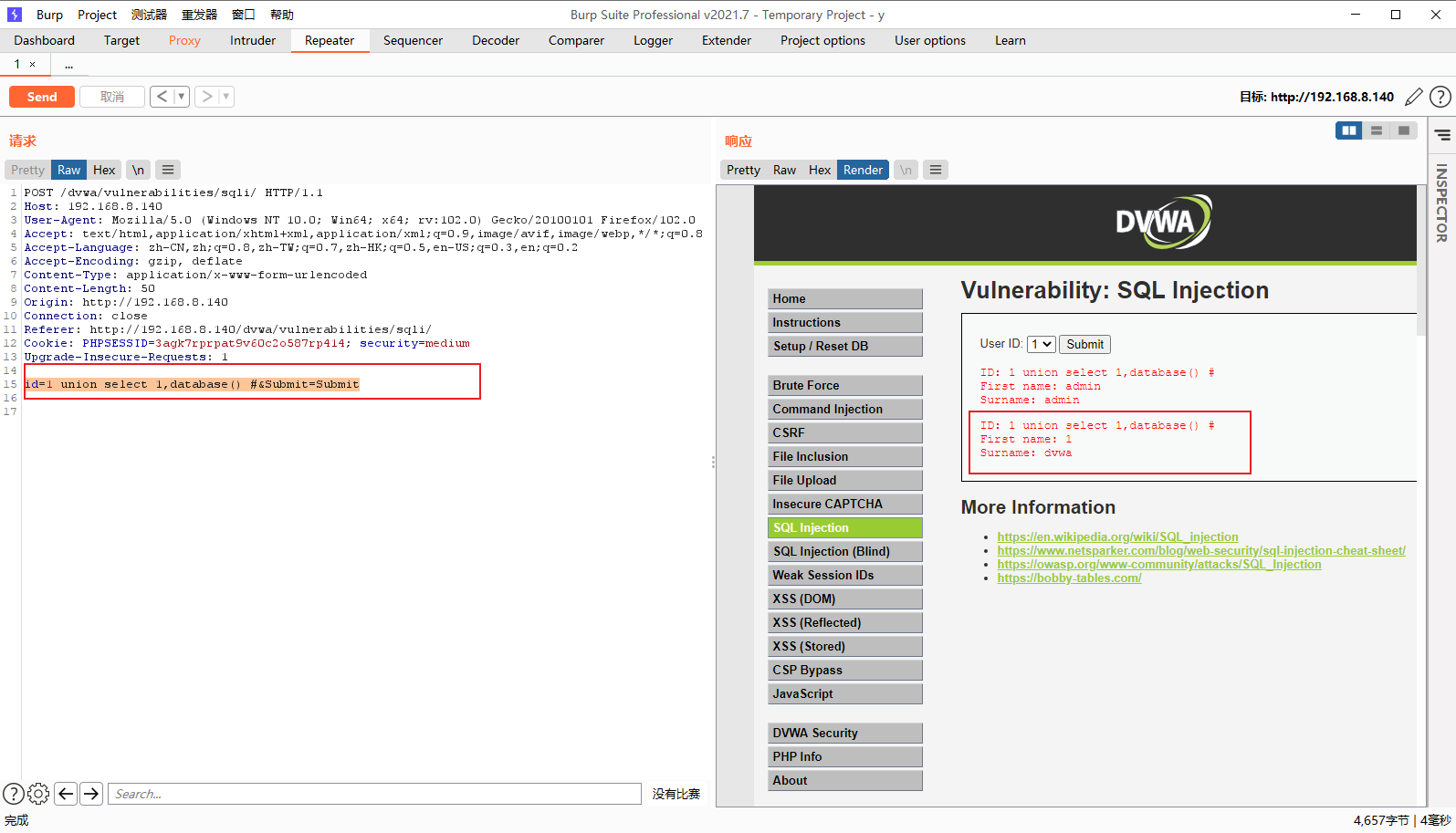Open the bobby-tables.com link
Screen dimensions: 1456x833
pyautogui.click(x=1069, y=578)
